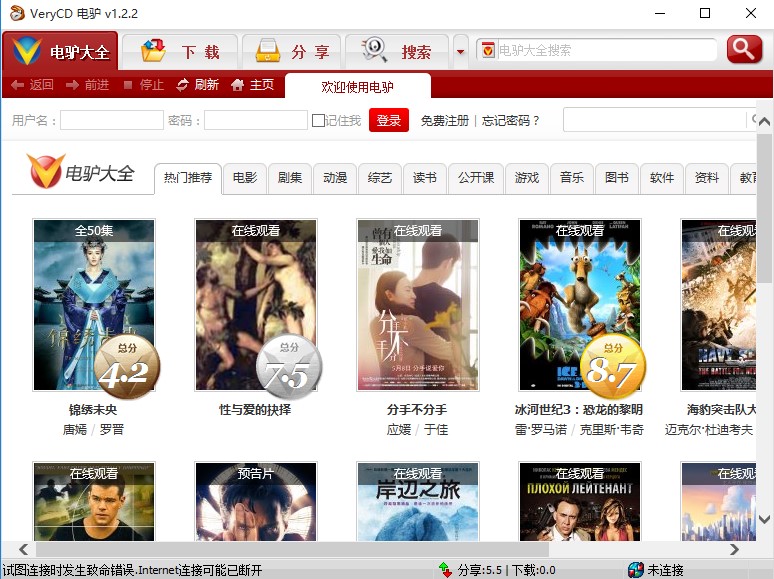Image resolution: width=774 pixels, height=579 pixels.
Task: Open the 预告片 trailer poster thumbnail
Action: 256,502
